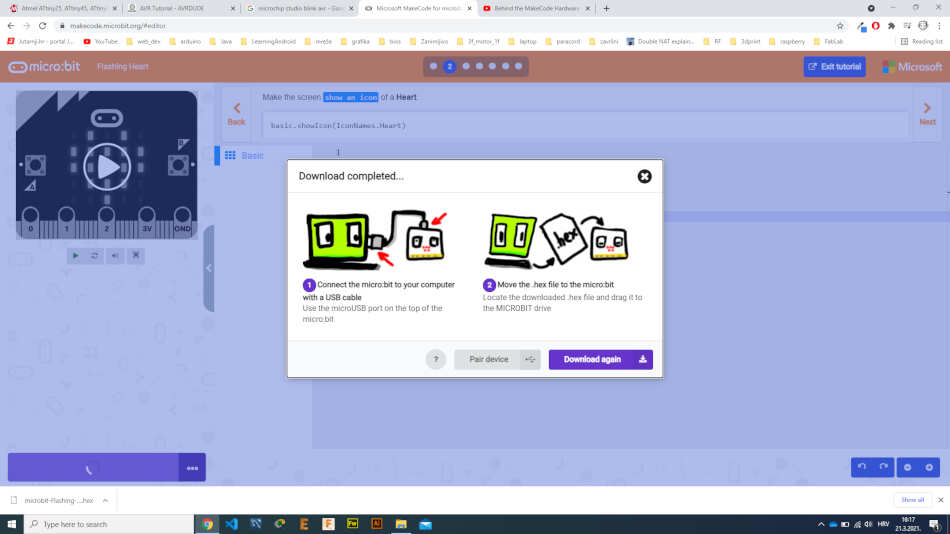Open the notification center

[935, 524]
